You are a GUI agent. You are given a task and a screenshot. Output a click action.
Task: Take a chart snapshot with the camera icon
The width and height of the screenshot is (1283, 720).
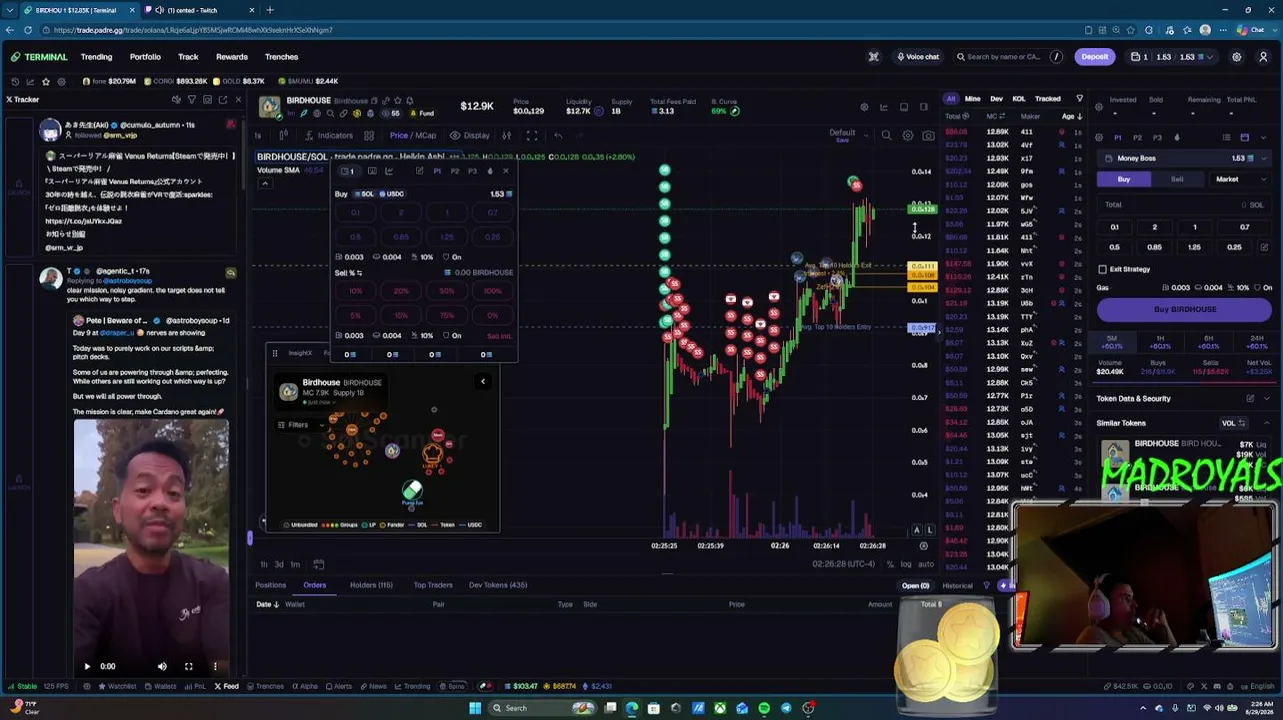[929, 136]
